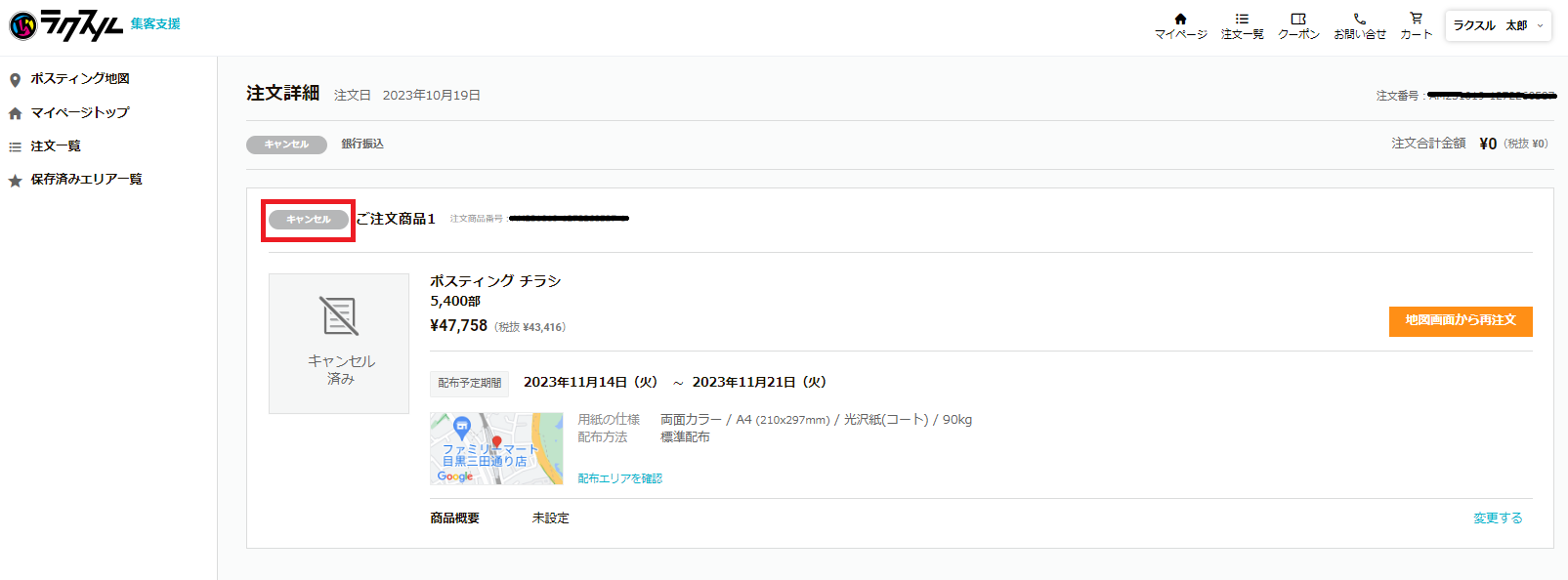Click the 地図画面から再注文 orange button
The width and height of the screenshot is (1568, 580).
tap(1461, 321)
